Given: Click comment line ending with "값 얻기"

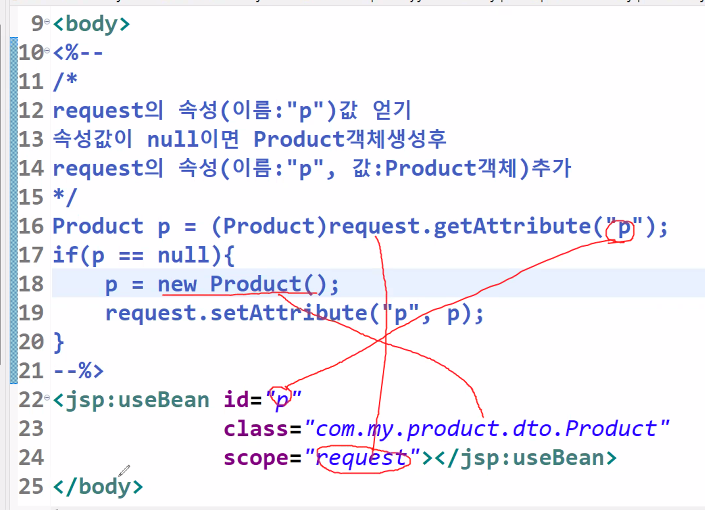Looking at the screenshot, I should click(x=232, y=111).
